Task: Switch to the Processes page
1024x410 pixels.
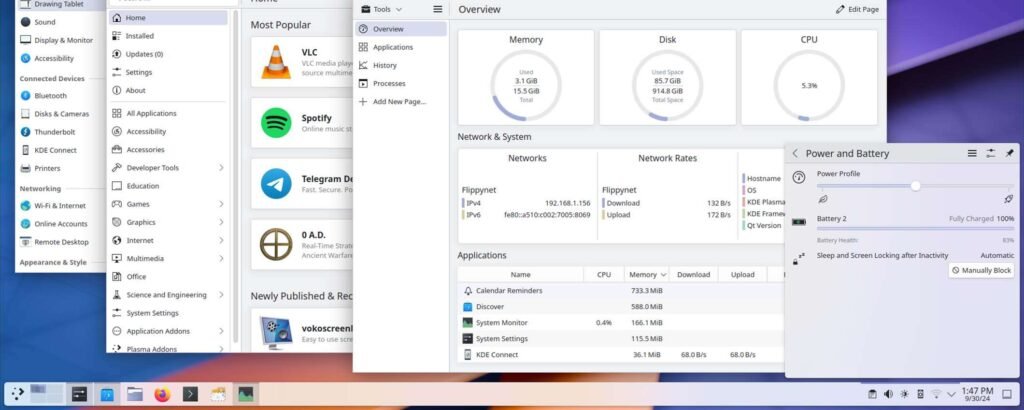Action: click(389, 83)
